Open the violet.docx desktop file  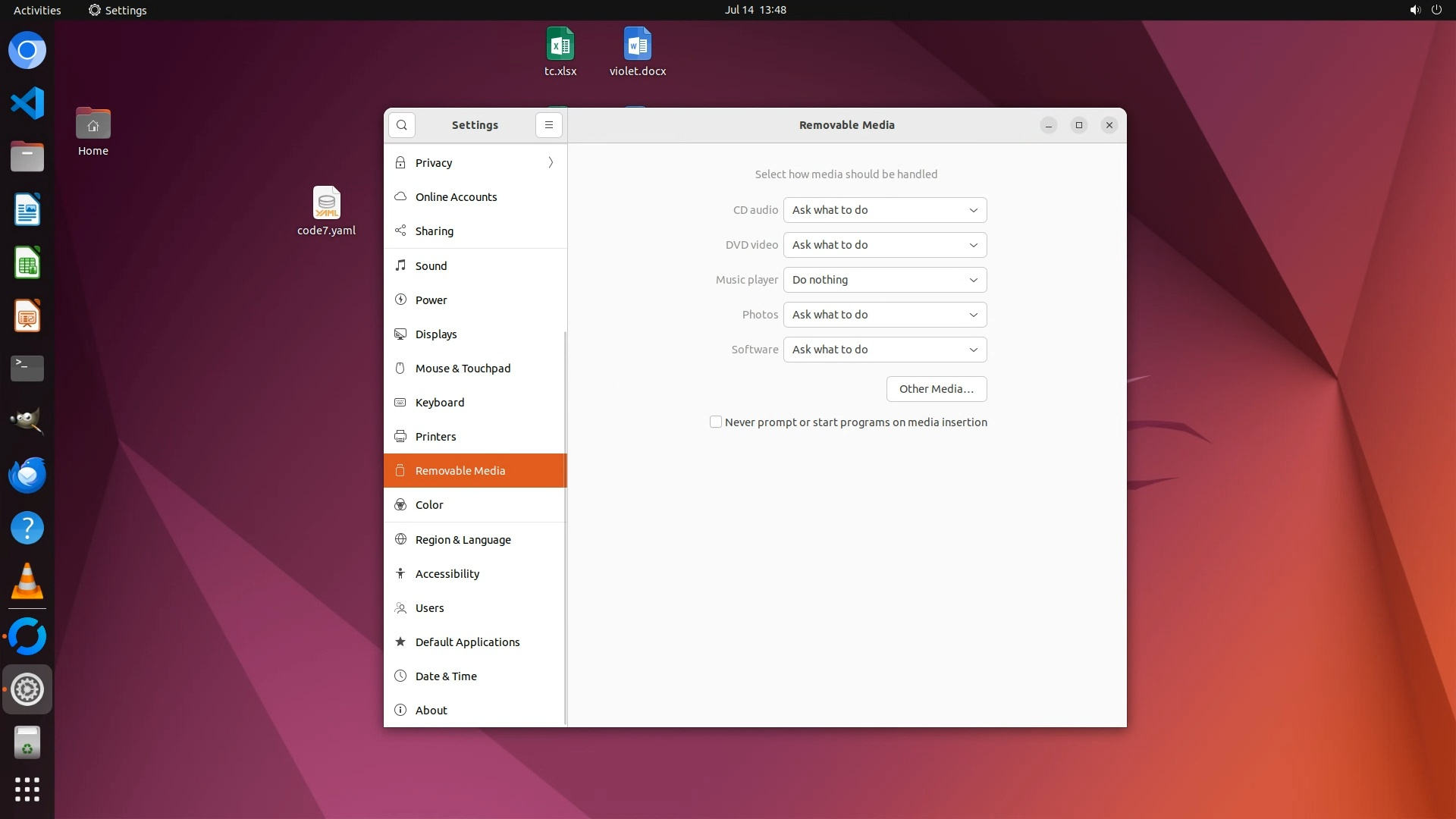pos(637,52)
